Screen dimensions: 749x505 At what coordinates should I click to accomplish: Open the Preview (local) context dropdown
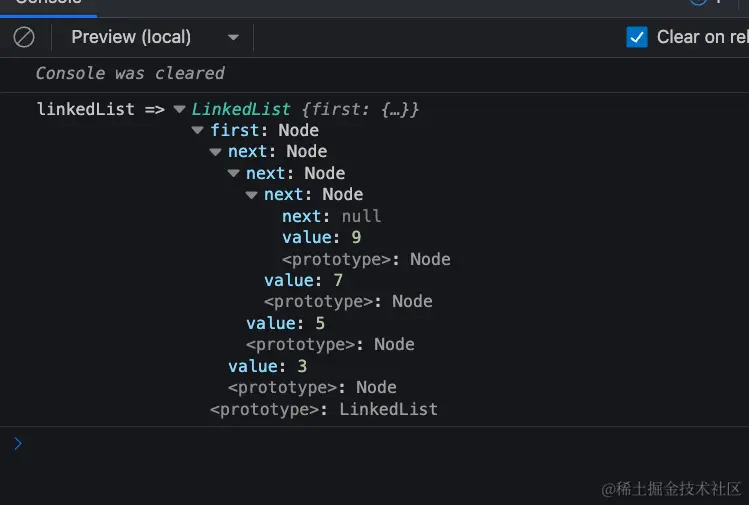(x=155, y=37)
